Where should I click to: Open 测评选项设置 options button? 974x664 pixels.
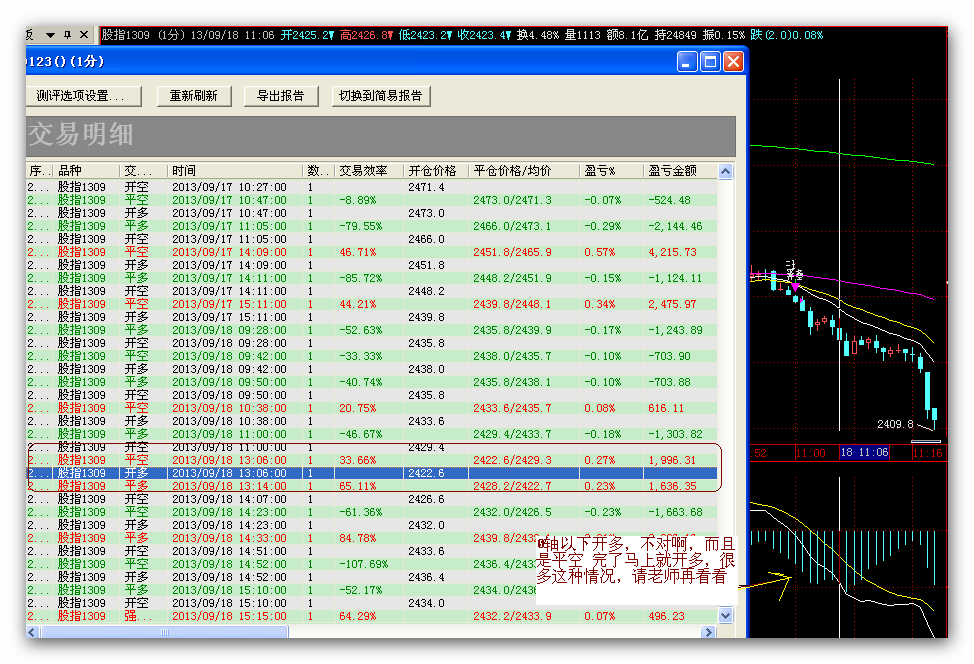[x=83, y=96]
